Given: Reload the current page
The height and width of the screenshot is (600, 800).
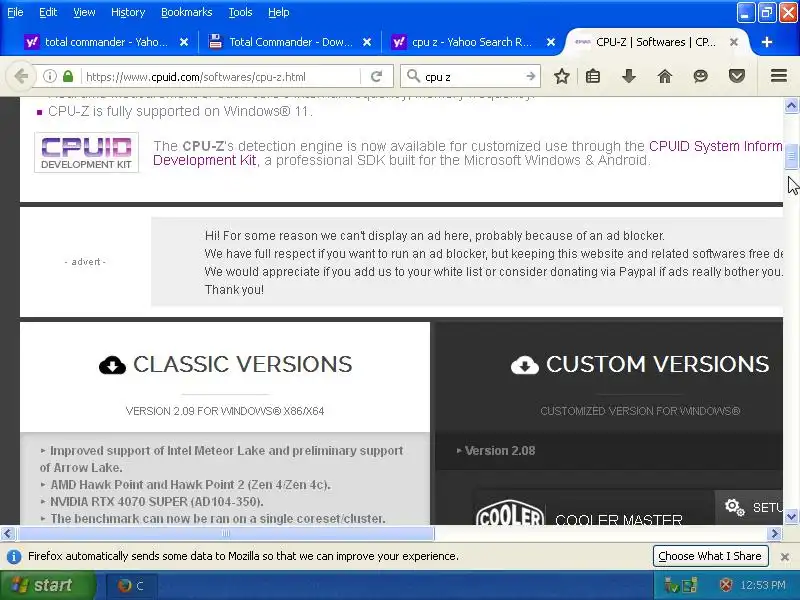Looking at the screenshot, I should click(x=377, y=77).
